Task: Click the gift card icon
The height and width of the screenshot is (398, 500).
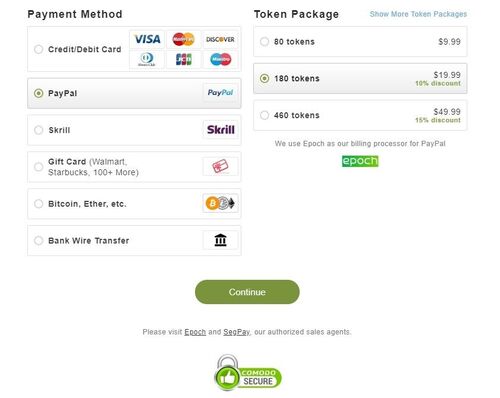Action: [221, 166]
